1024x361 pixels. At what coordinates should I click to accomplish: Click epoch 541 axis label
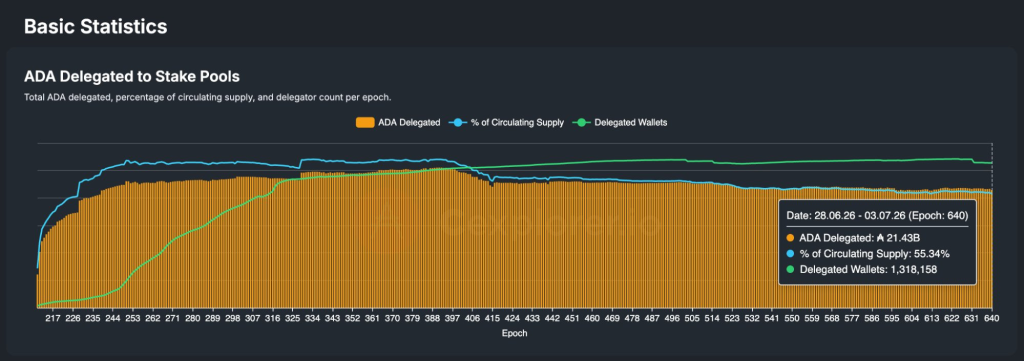pyautogui.click(x=771, y=319)
